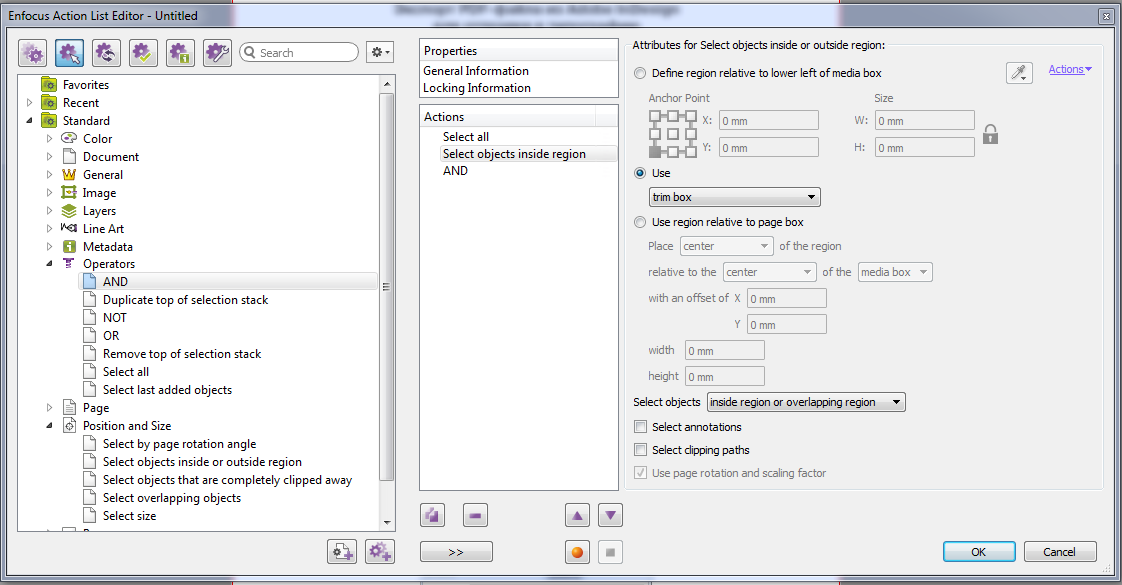Click the OK button
This screenshot has width=1122, height=585.
pyautogui.click(x=979, y=551)
